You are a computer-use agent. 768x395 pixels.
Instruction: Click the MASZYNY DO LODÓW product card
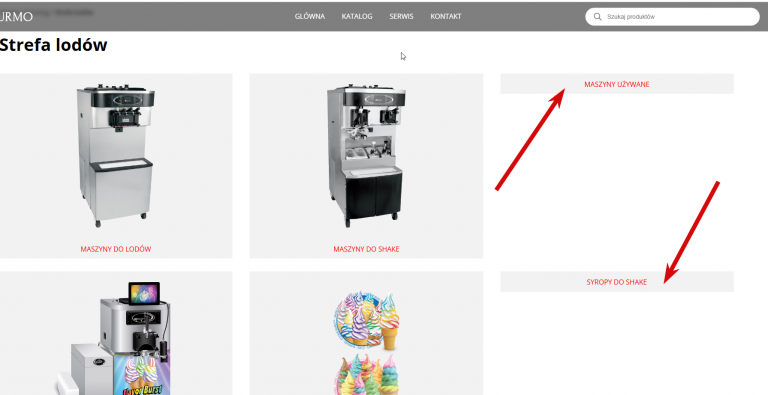[116, 166]
